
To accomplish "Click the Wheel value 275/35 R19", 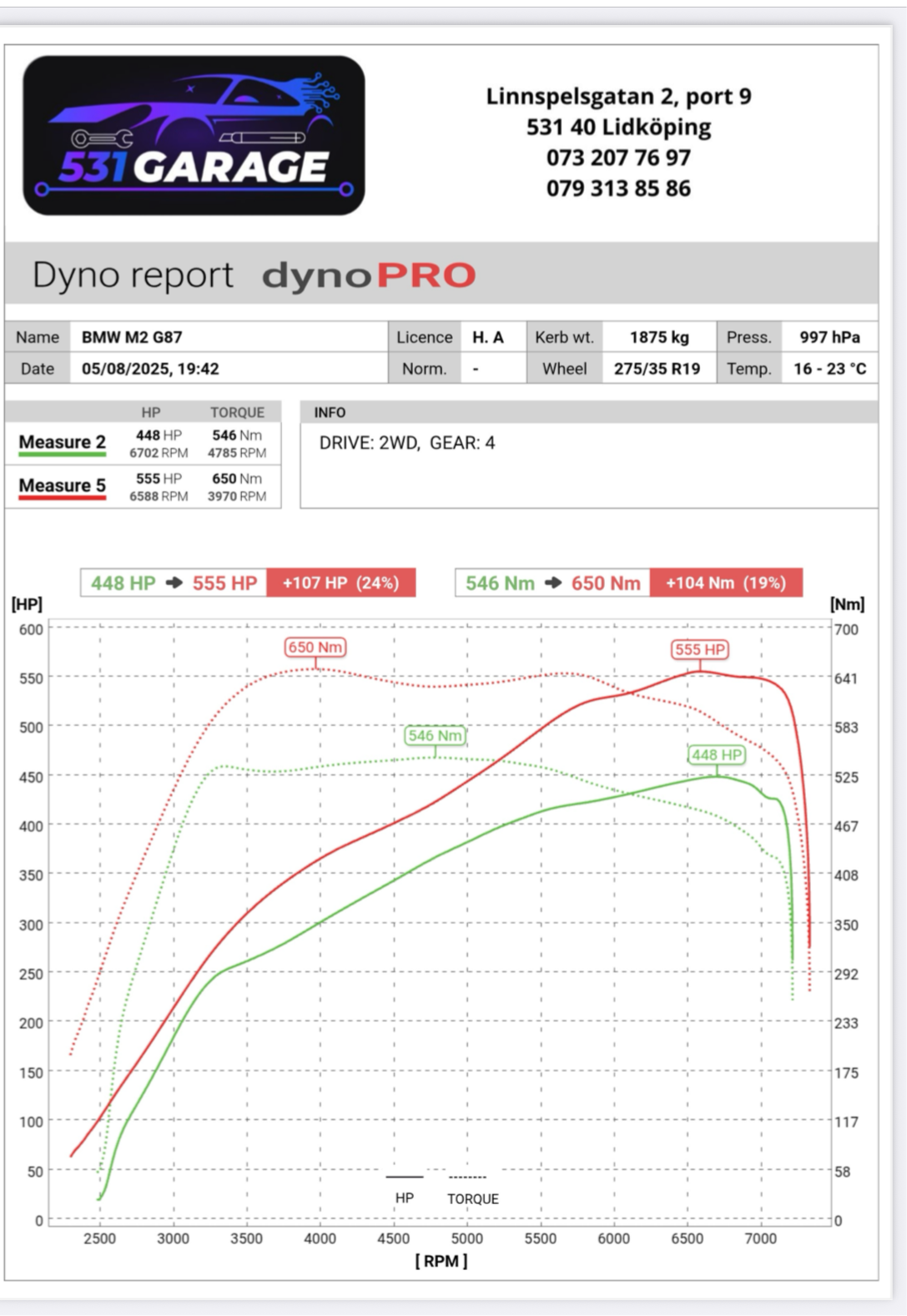I will [658, 369].
